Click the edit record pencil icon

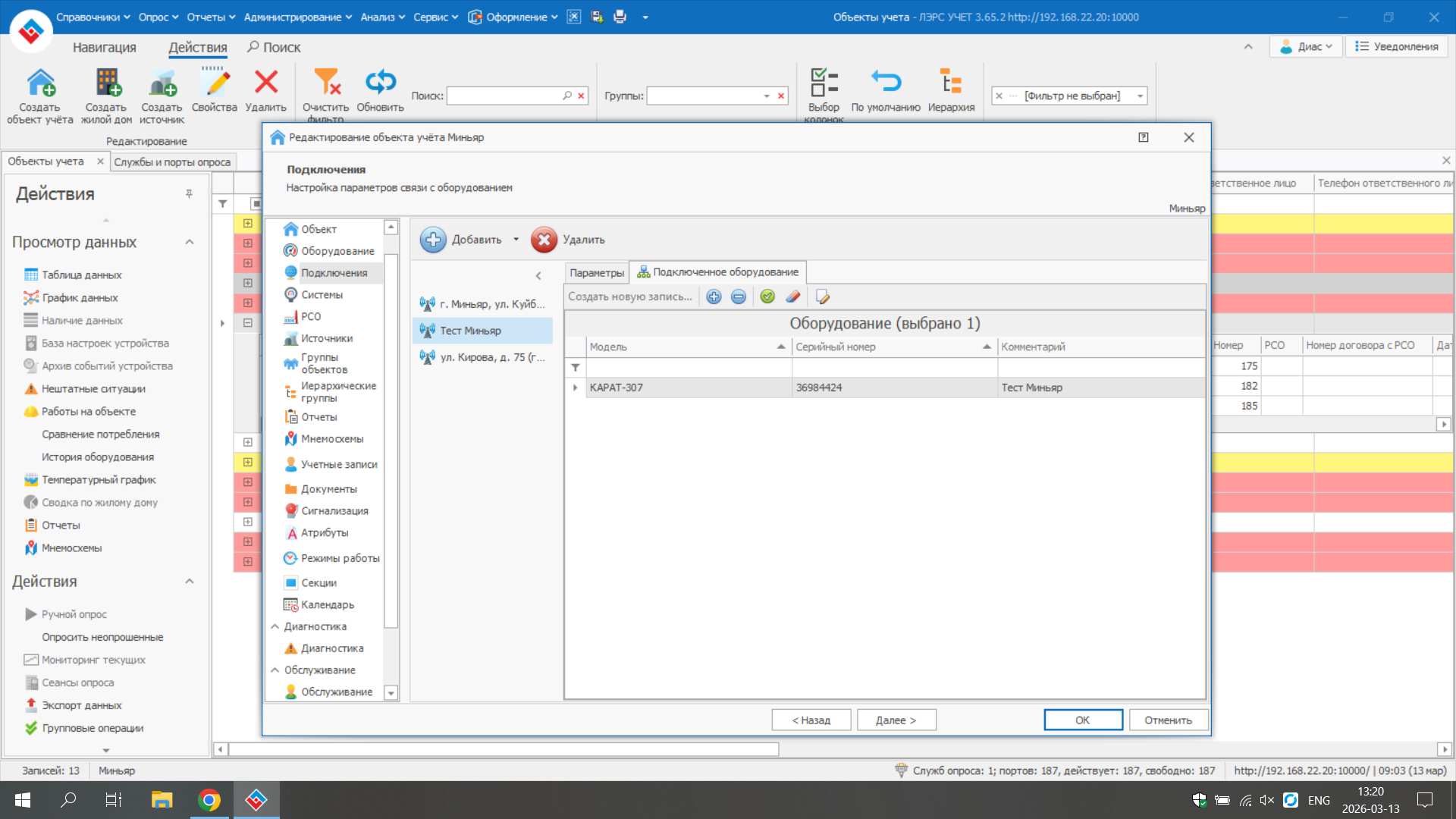823,297
